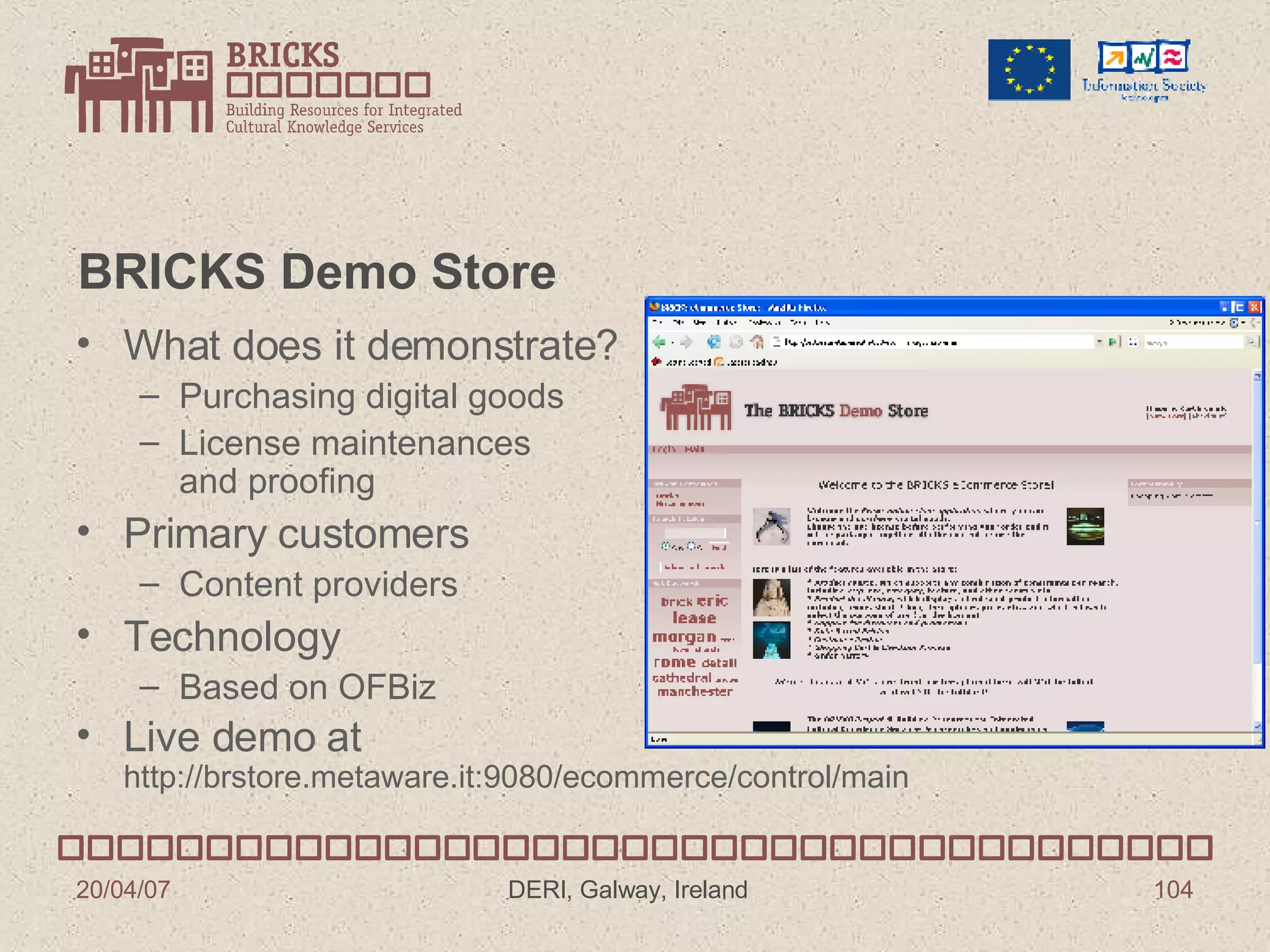Click the 'morgan' tag in tag cloud
The image size is (1270, 952).
685,637
